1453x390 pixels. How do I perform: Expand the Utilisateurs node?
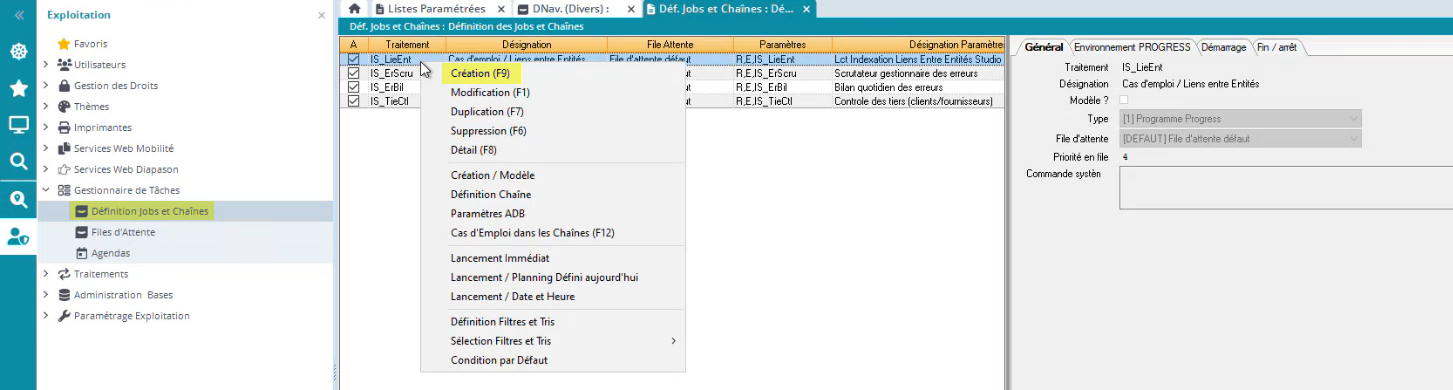(x=46, y=65)
